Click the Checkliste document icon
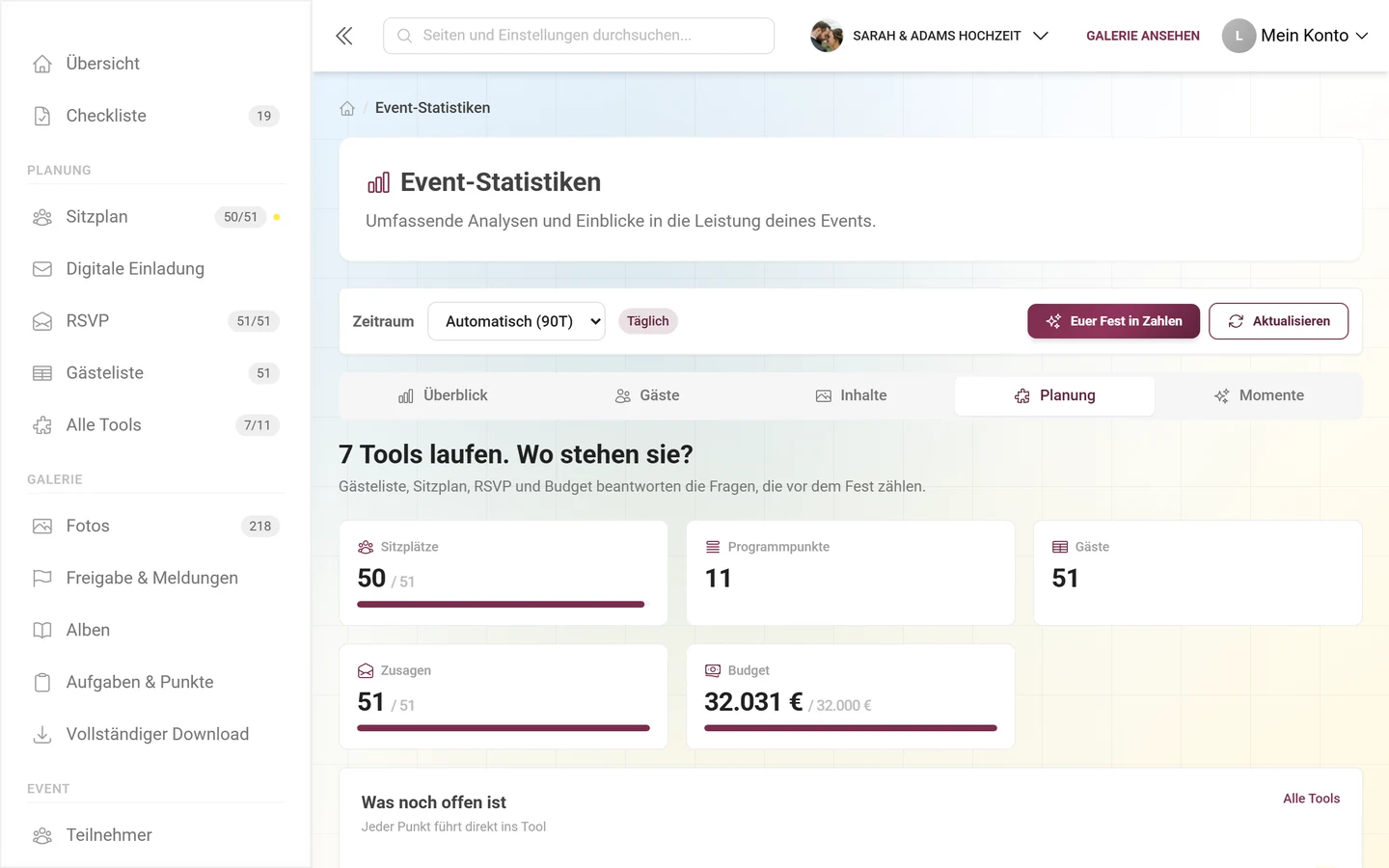This screenshot has height=868, width=1389. click(42, 116)
